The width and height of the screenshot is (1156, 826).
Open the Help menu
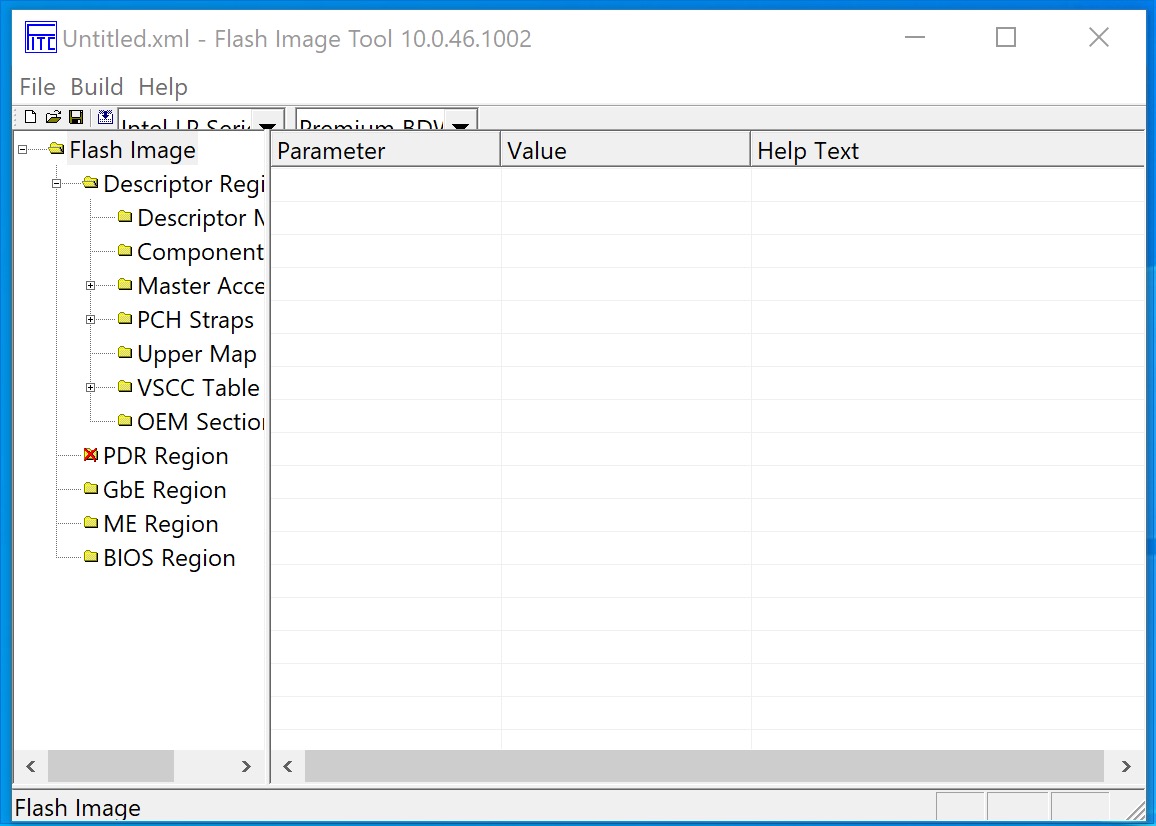click(163, 87)
